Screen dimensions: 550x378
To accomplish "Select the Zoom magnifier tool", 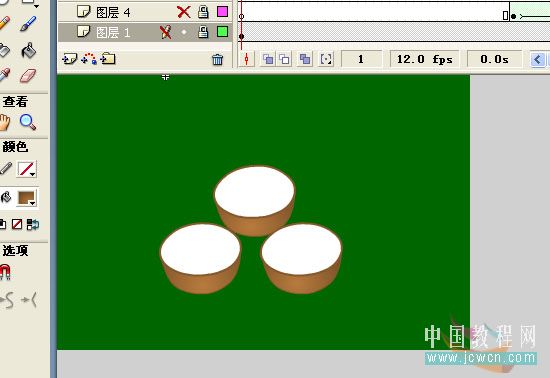I will point(28,122).
